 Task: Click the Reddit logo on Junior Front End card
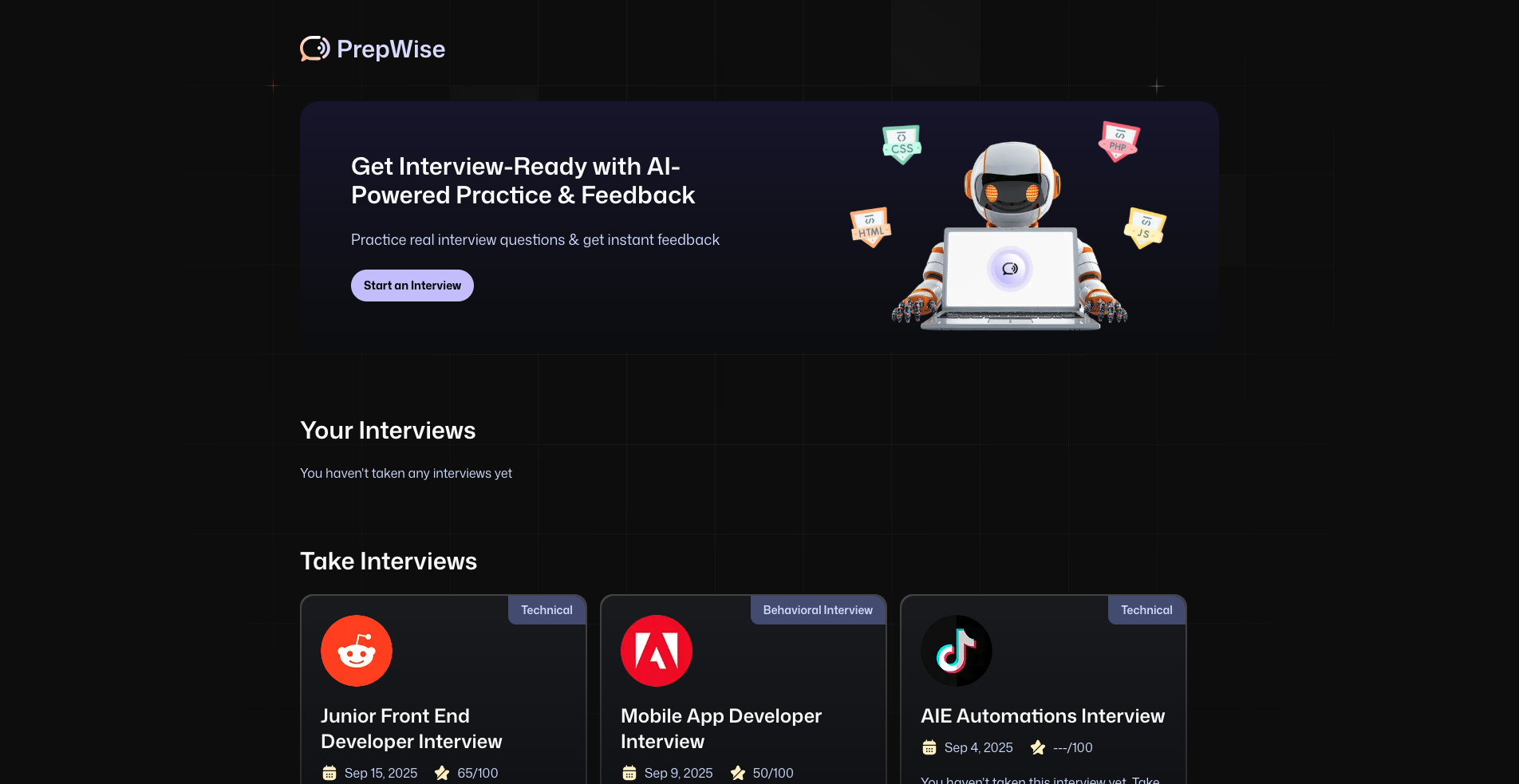pos(357,651)
